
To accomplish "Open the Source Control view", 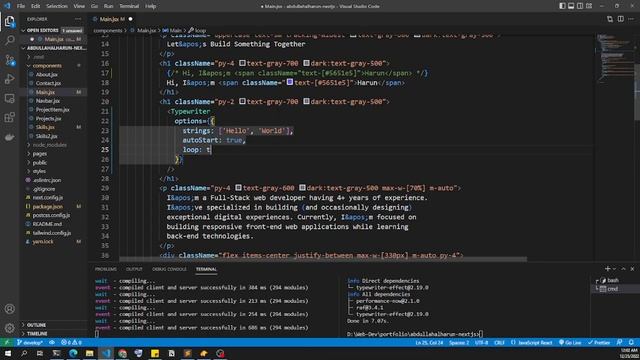I will [9, 60].
